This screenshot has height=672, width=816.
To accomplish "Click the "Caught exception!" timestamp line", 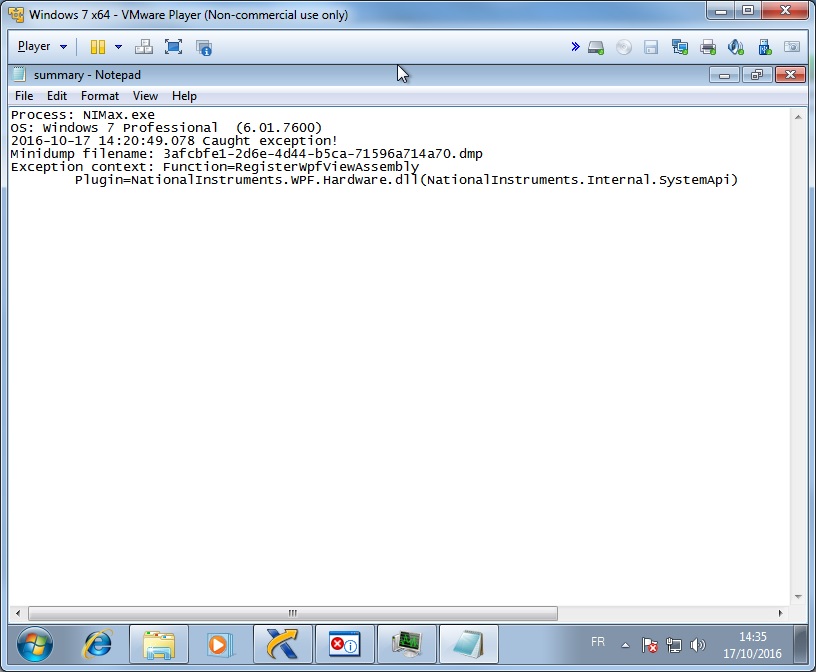I will point(174,141).
